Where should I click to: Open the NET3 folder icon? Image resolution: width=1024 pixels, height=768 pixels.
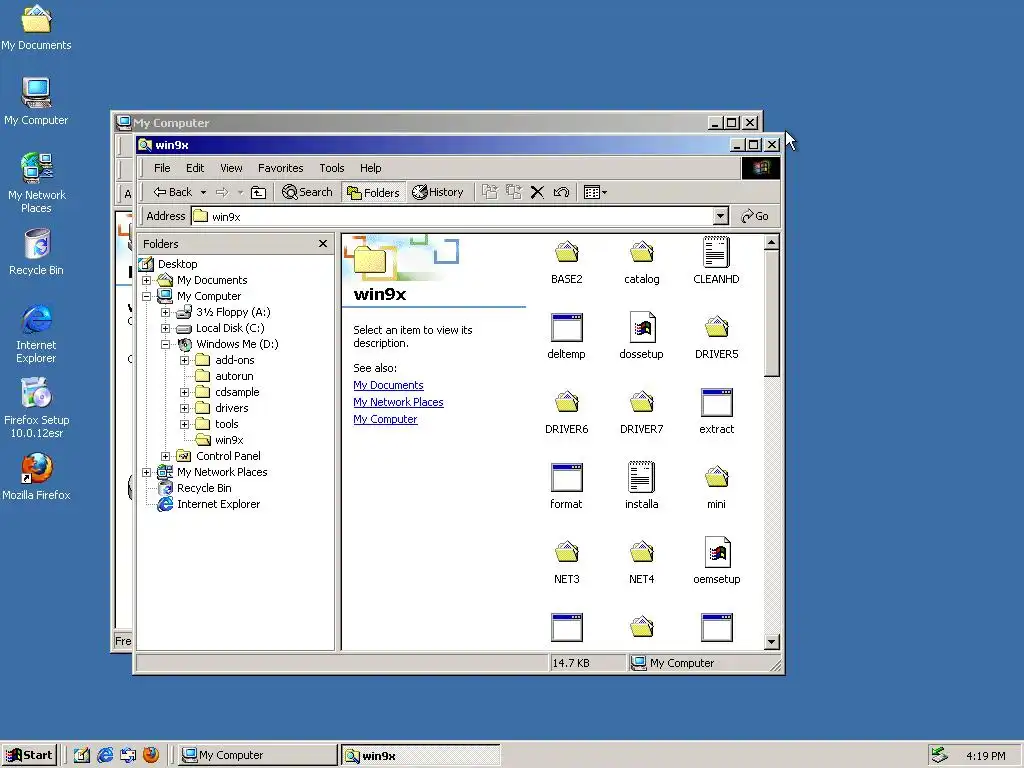click(x=566, y=552)
